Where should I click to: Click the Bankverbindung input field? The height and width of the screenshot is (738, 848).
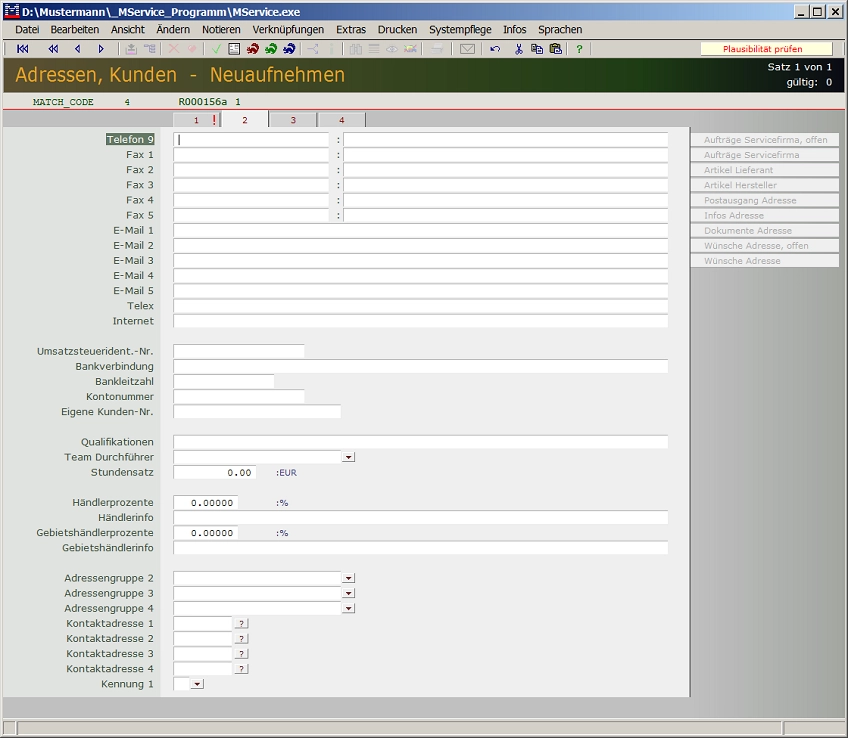[420, 367]
